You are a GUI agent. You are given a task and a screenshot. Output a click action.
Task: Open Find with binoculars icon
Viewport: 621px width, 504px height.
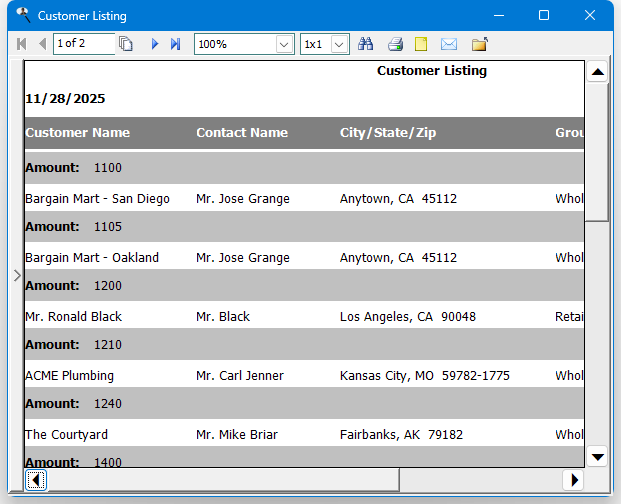[x=366, y=44]
